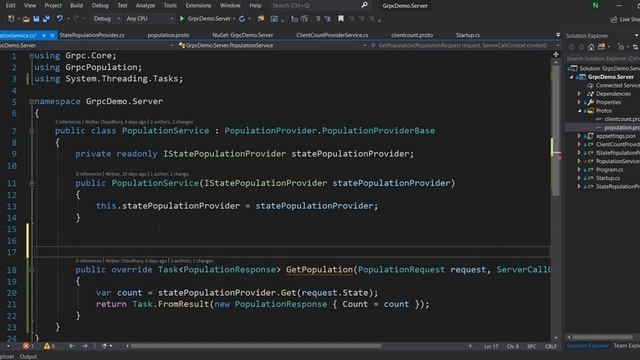Screen dimensions: 640x360
Task: Switch to NuGet: GrpcDemo.Server tab
Action: [243, 35]
